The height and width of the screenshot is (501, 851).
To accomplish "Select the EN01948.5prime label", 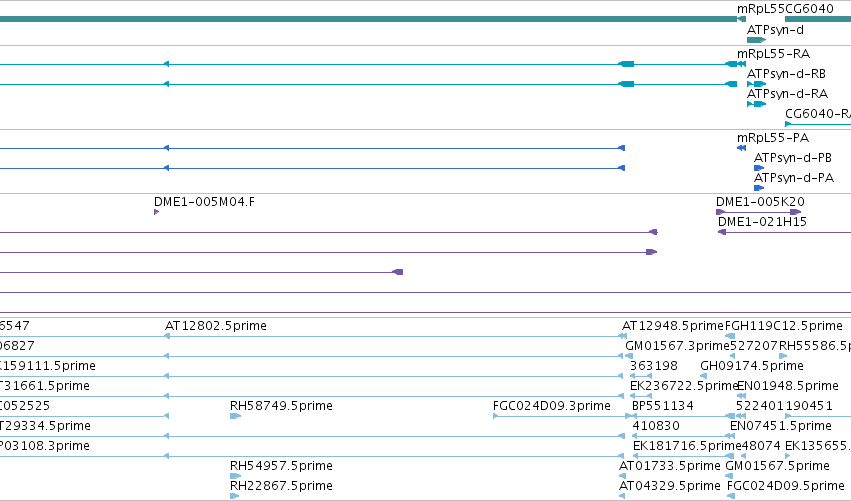I will pos(788,386).
